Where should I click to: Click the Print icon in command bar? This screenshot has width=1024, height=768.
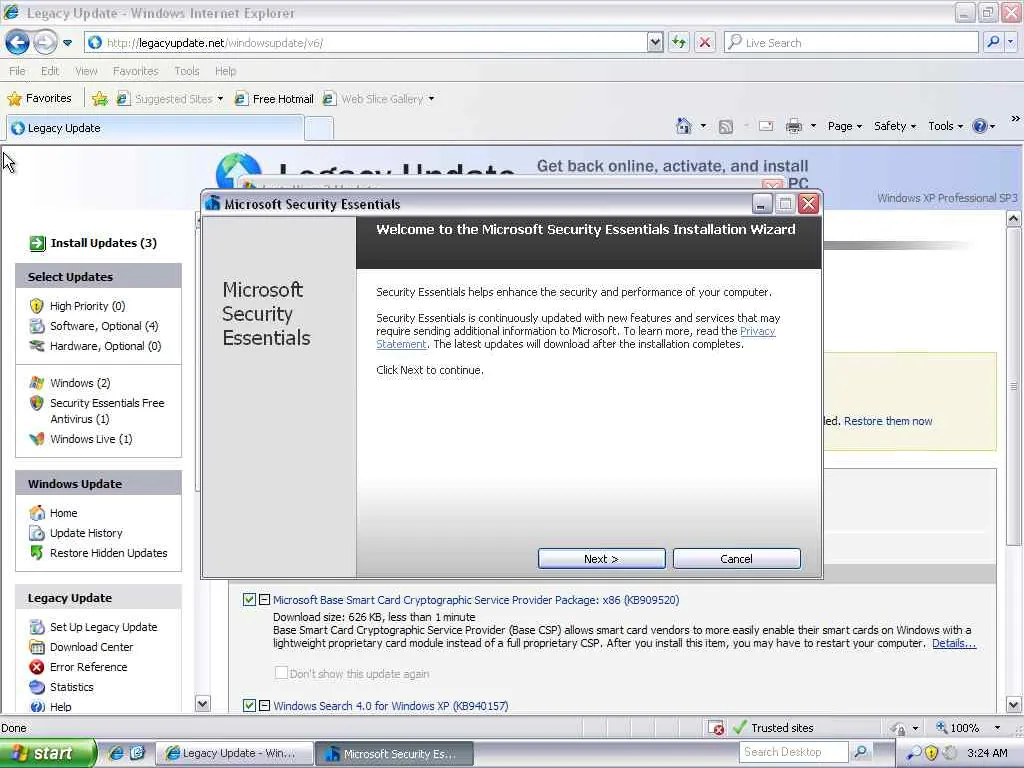[x=793, y=126]
